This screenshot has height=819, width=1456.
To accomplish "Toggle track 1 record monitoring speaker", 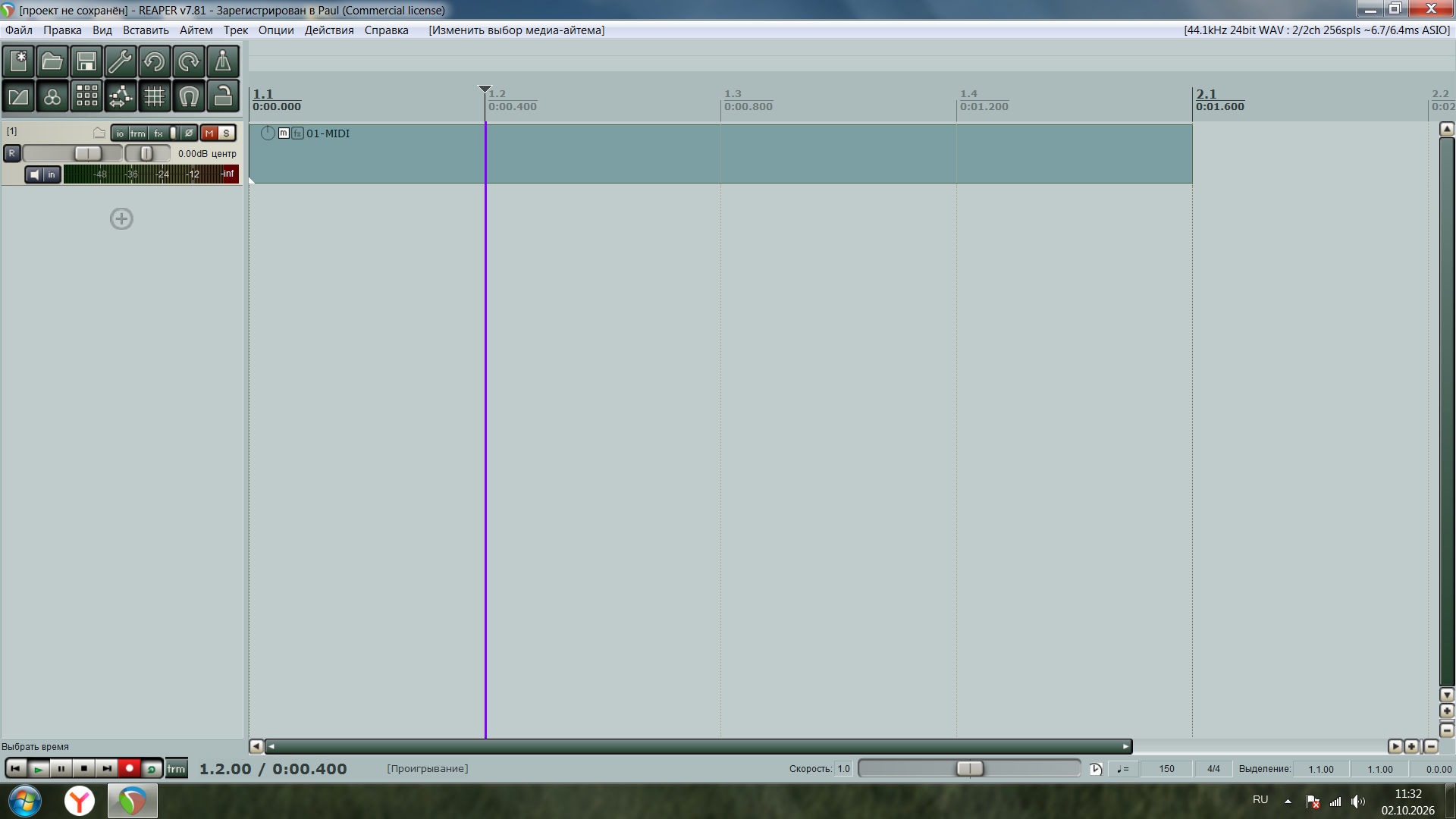I will pos(34,175).
